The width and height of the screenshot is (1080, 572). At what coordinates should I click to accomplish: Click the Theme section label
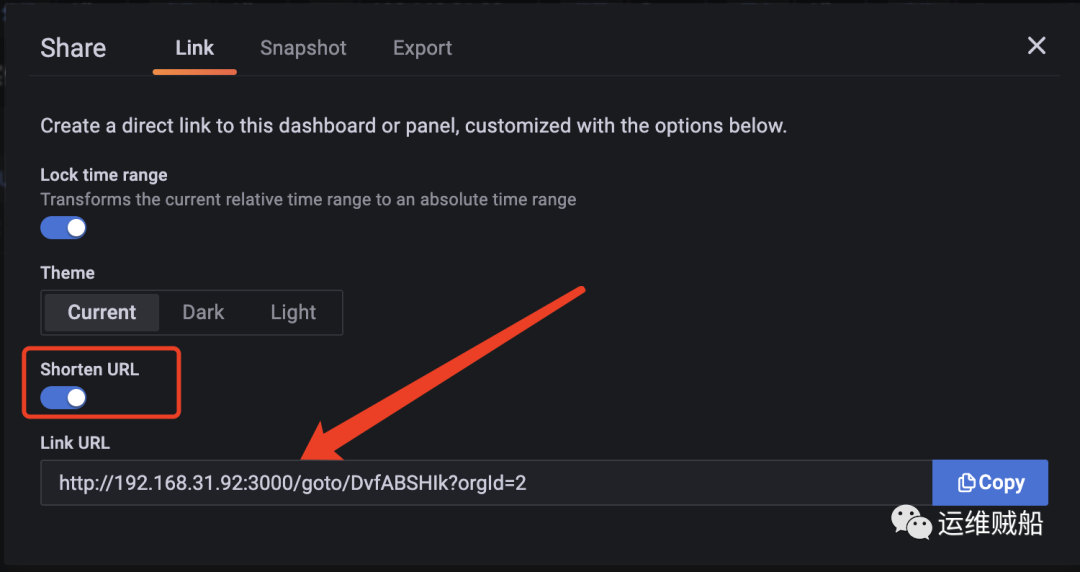pyautogui.click(x=68, y=273)
